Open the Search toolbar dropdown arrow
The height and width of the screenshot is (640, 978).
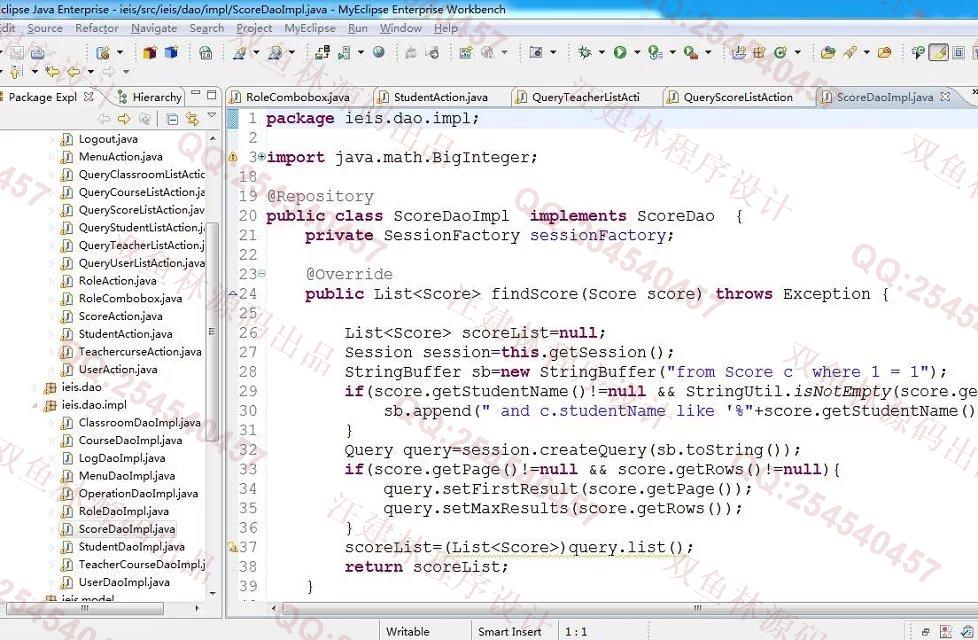coord(866,53)
